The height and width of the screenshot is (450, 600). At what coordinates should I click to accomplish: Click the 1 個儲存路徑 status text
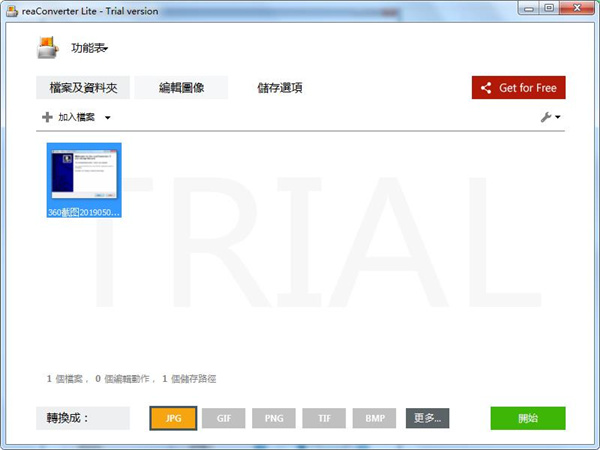click(x=189, y=379)
